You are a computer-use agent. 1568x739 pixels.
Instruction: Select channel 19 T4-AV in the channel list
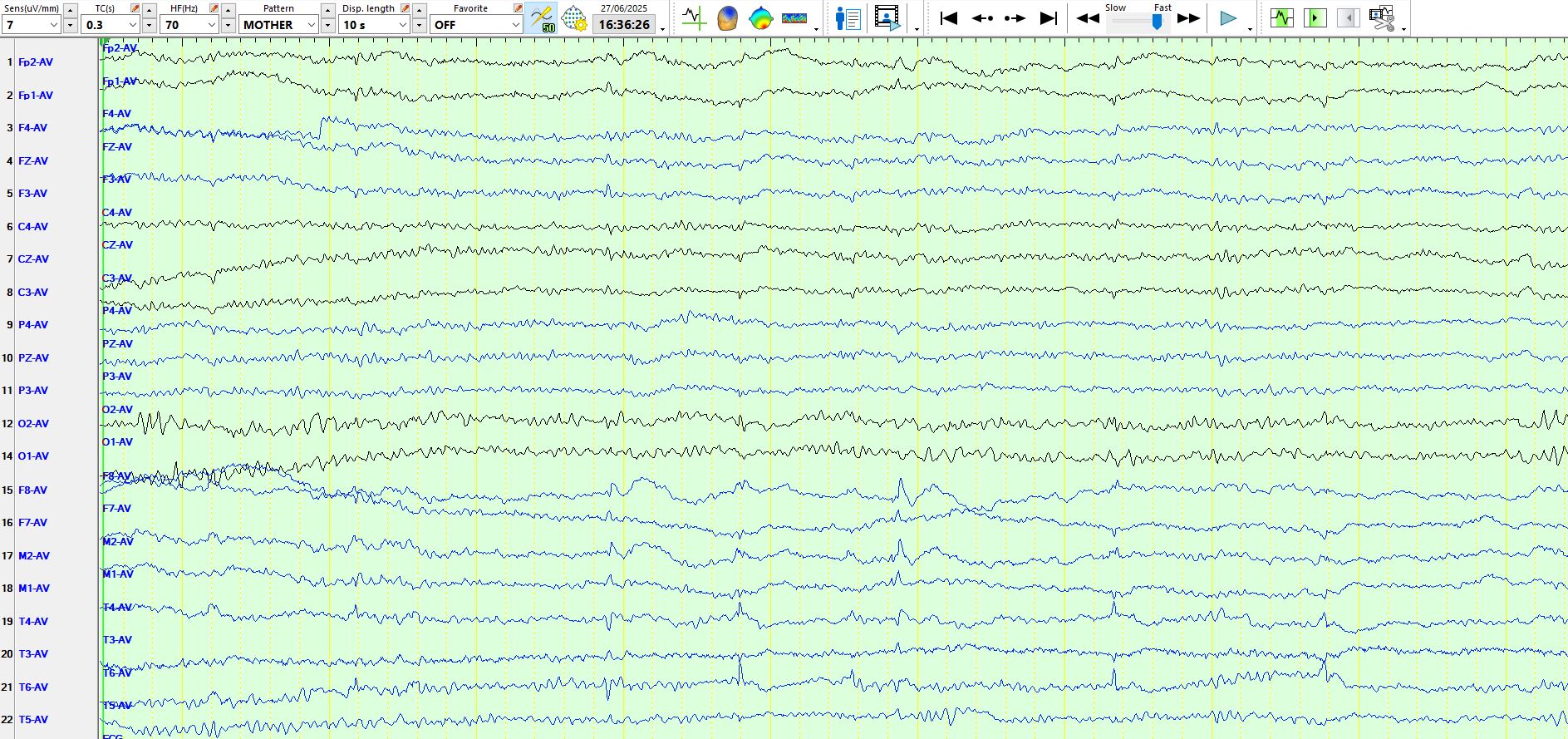pos(32,622)
